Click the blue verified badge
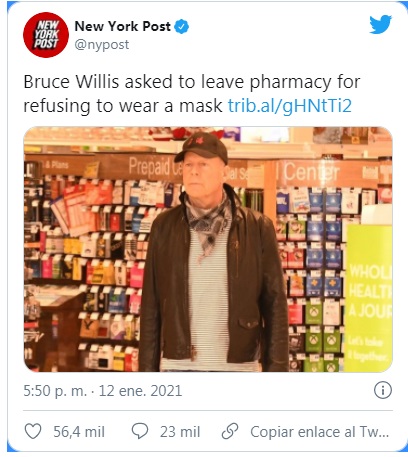Image resolution: width=408 pixels, height=457 pixels. point(182,27)
